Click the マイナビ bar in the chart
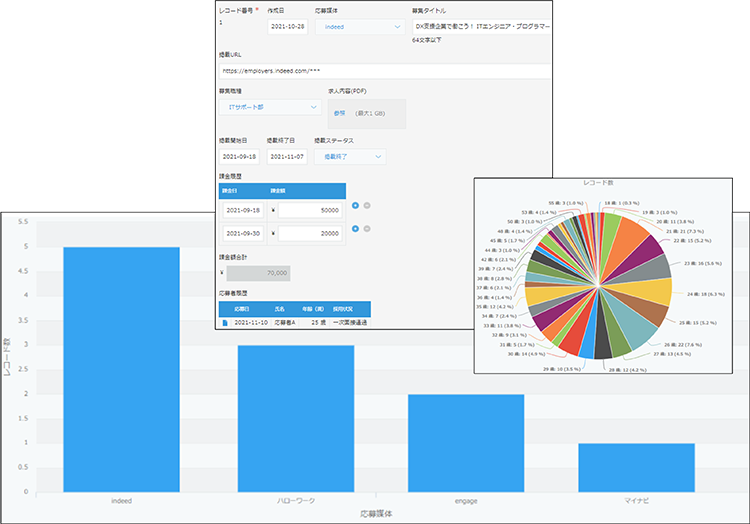 pyautogui.click(x=637, y=468)
